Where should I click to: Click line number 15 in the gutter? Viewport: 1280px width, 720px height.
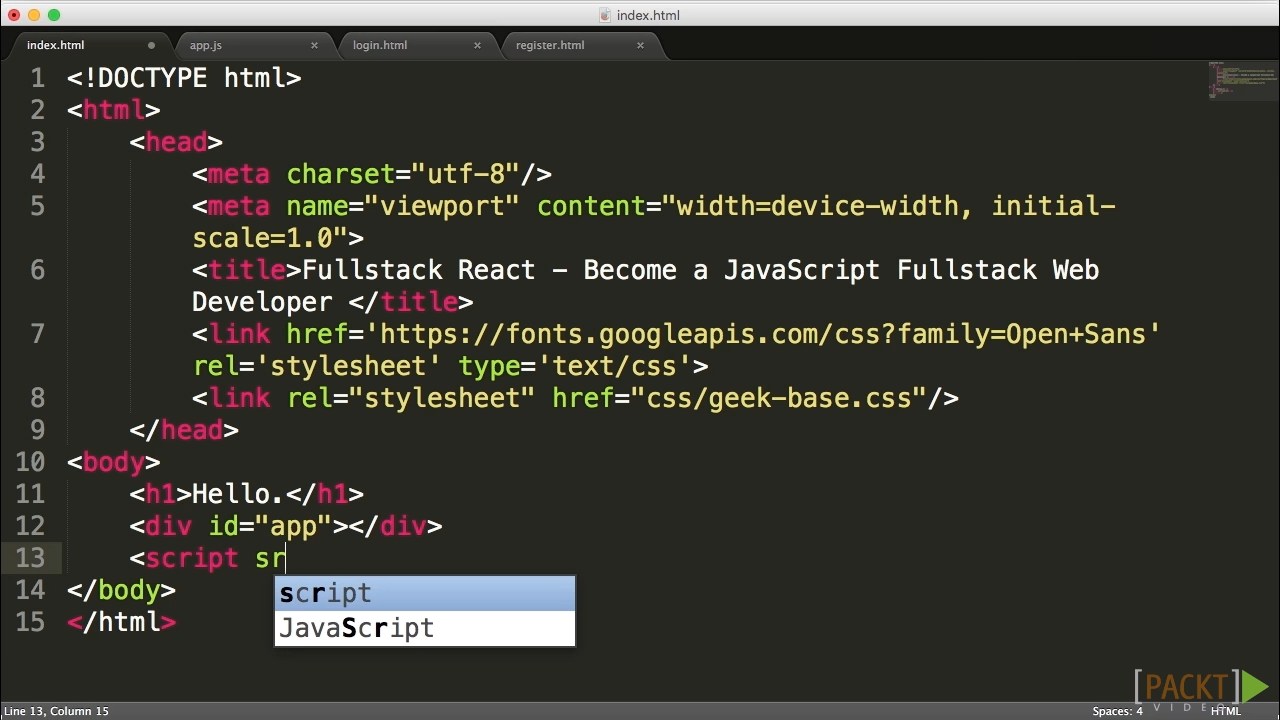(x=30, y=622)
